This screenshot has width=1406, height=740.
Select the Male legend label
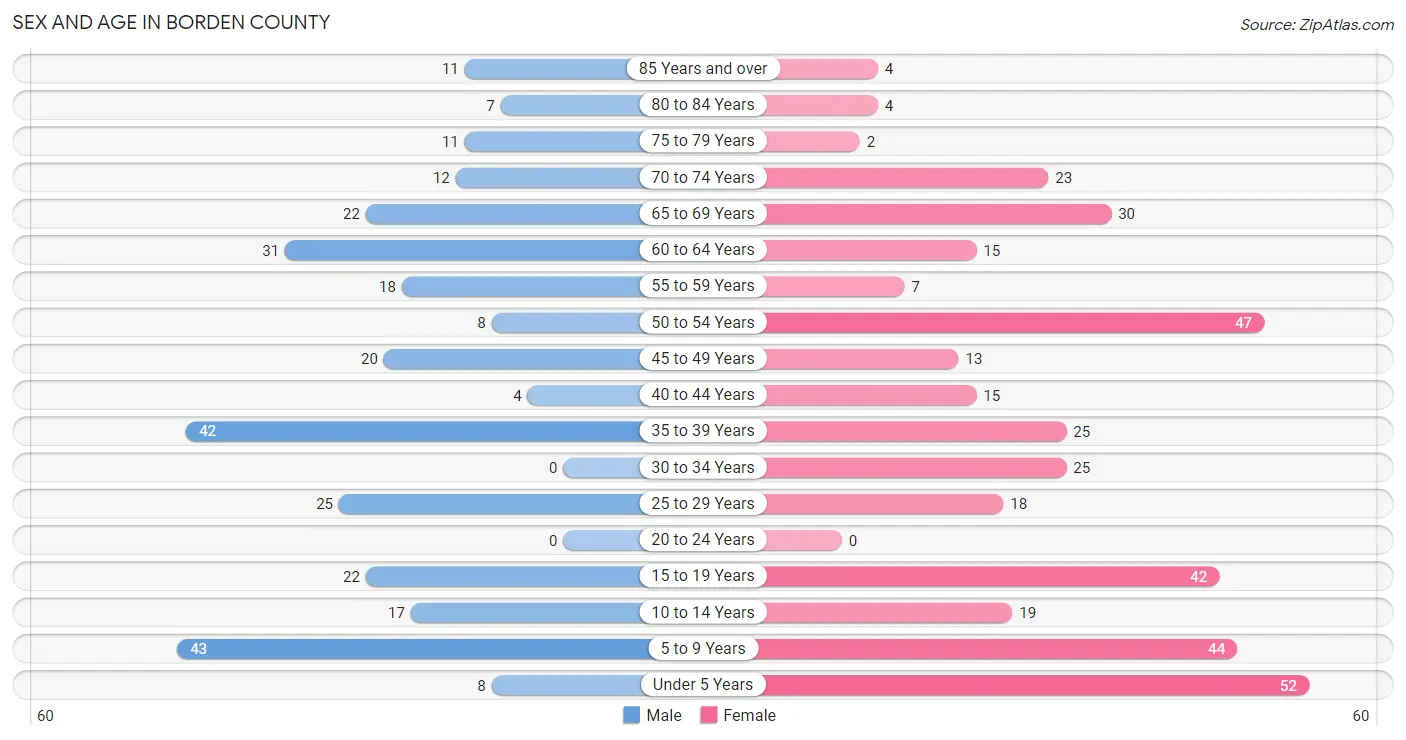[x=664, y=715]
